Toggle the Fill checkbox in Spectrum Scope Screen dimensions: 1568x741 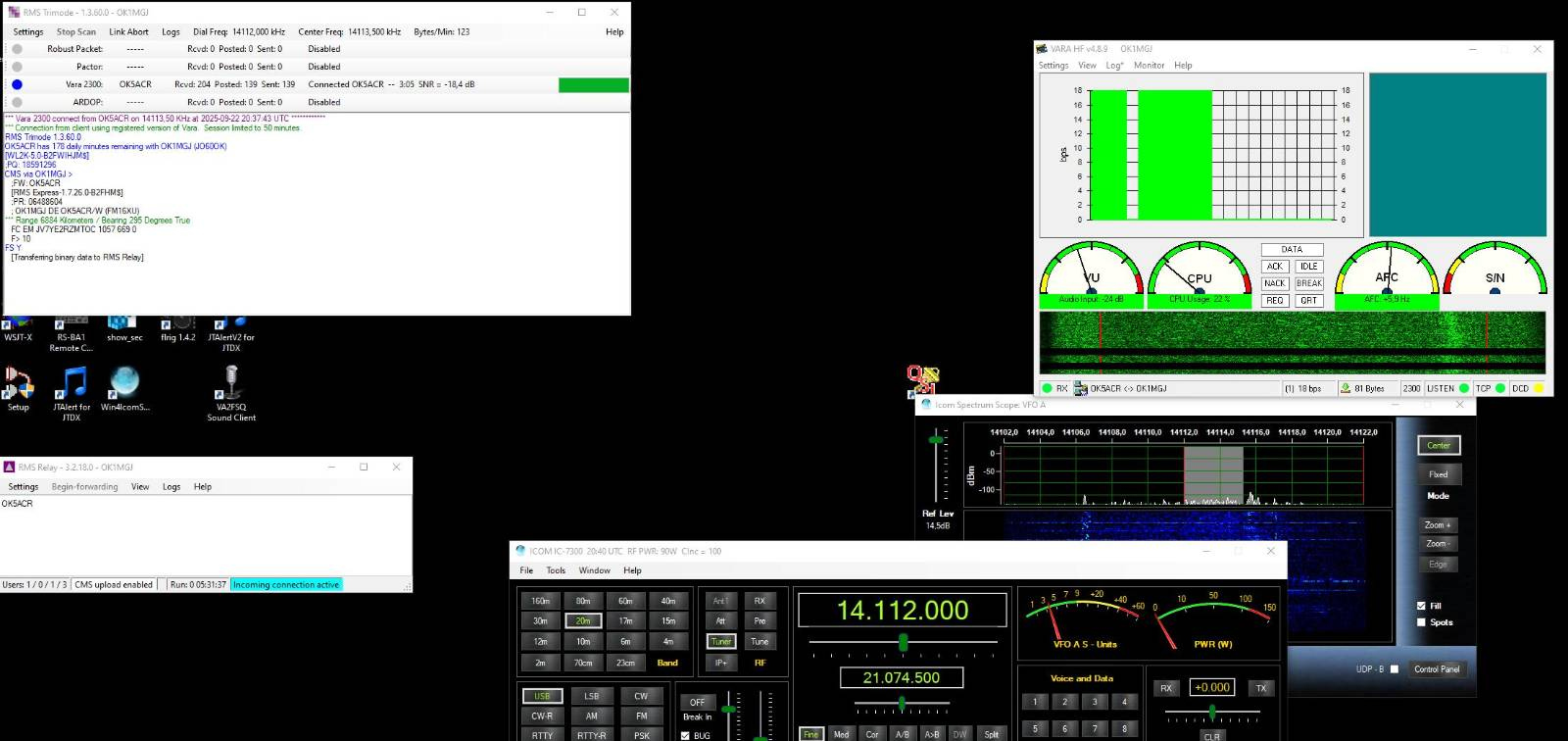click(x=1421, y=606)
